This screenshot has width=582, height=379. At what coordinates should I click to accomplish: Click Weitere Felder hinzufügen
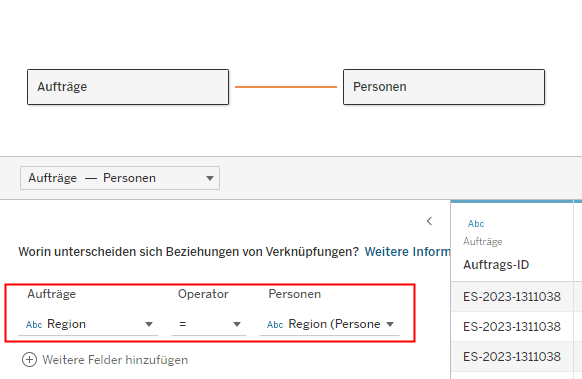[115, 360]
